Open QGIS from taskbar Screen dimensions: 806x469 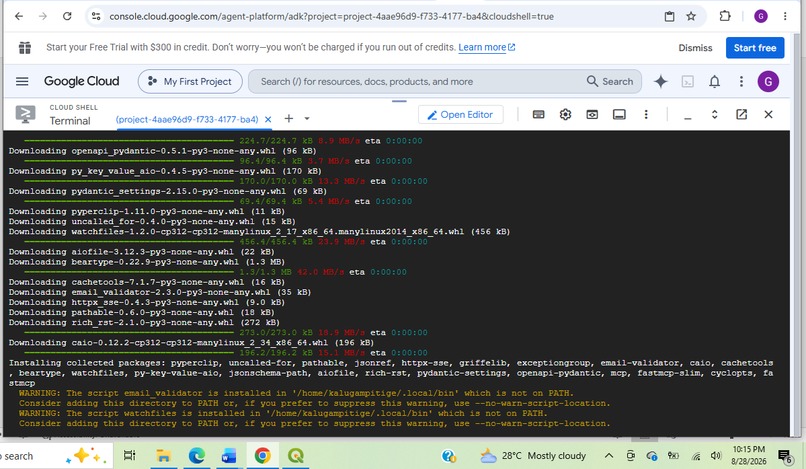pos(296,456)
